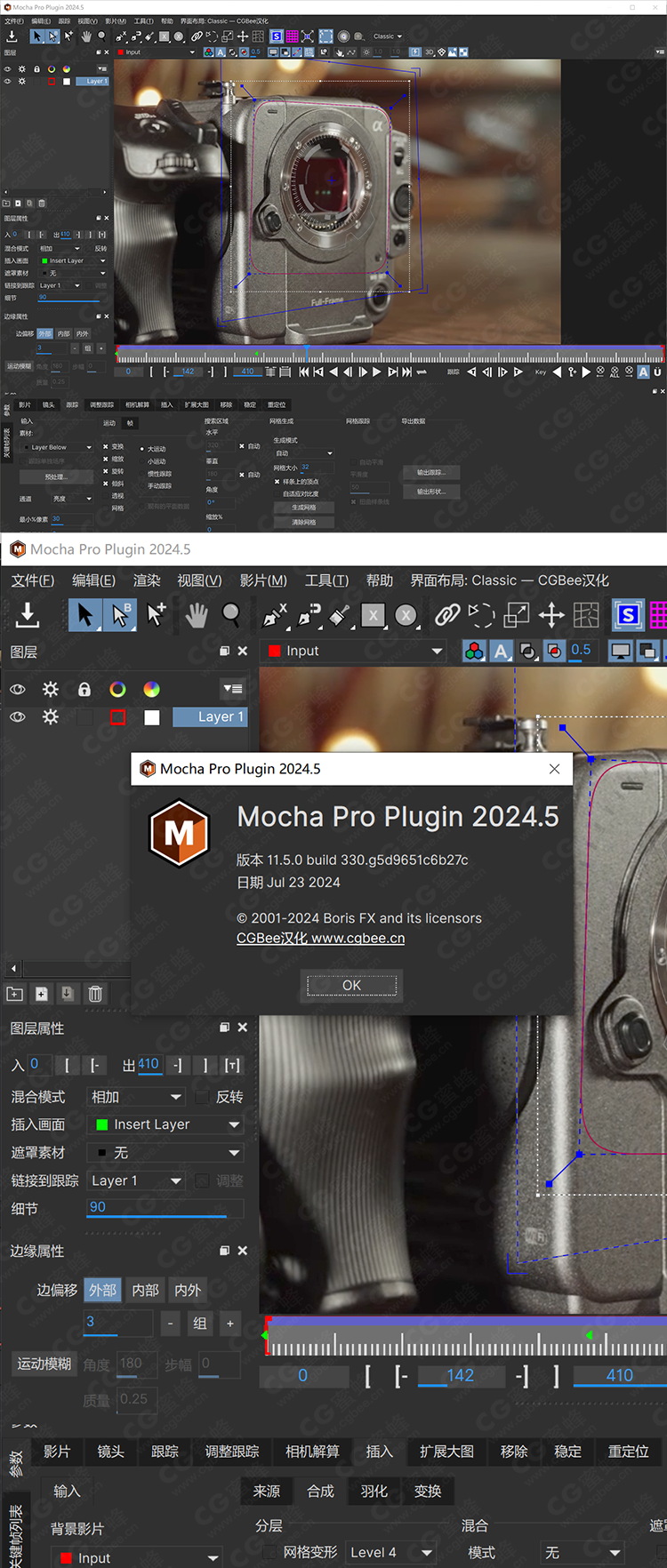Toggle Layer 1 eye visibility in enlarged layer panel

17,716
